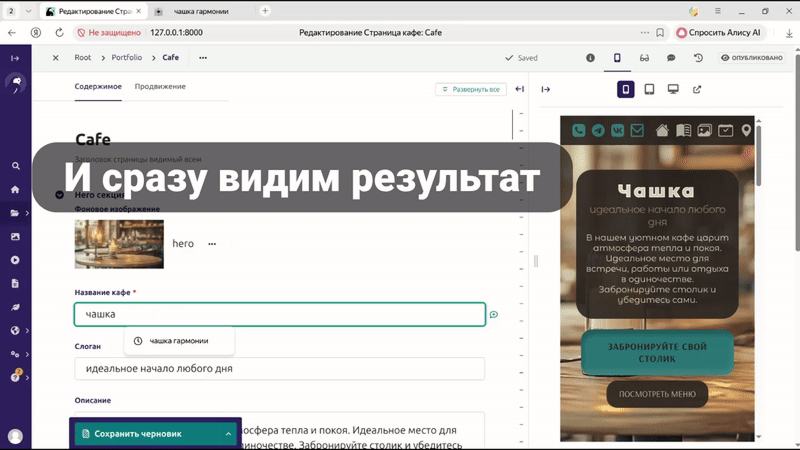Switch preview to mobile size
The height and width of the screenshot is (450, 800).
click(x=626, y=89)
